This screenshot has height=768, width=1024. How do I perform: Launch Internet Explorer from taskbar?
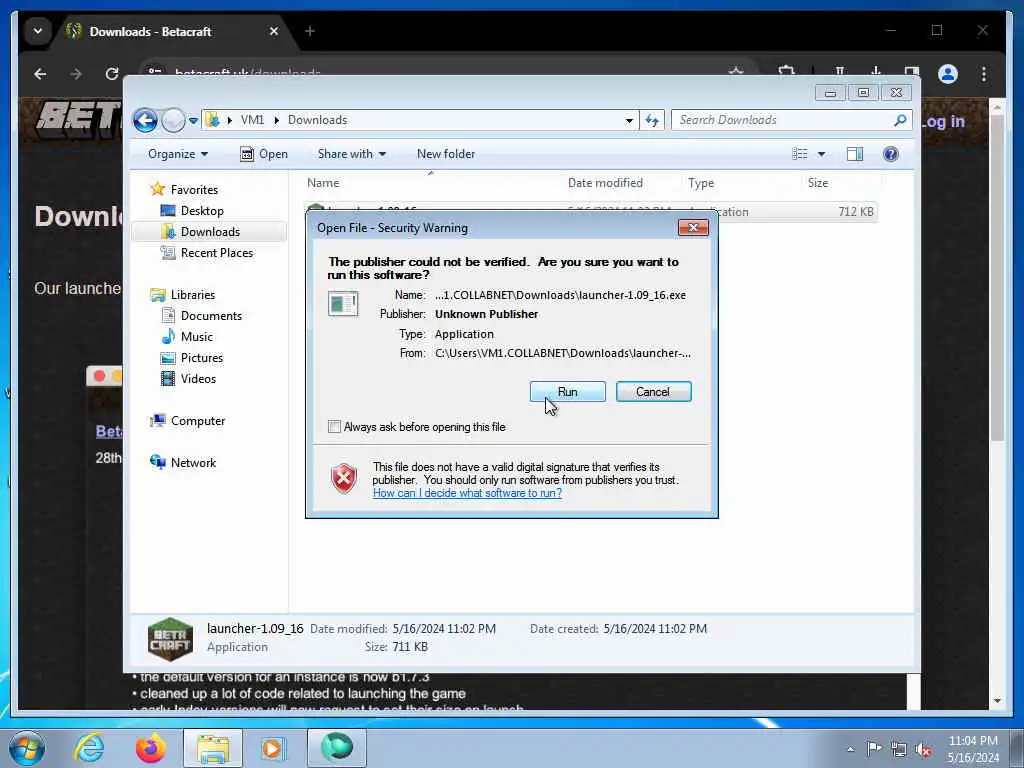click(89, 748)
